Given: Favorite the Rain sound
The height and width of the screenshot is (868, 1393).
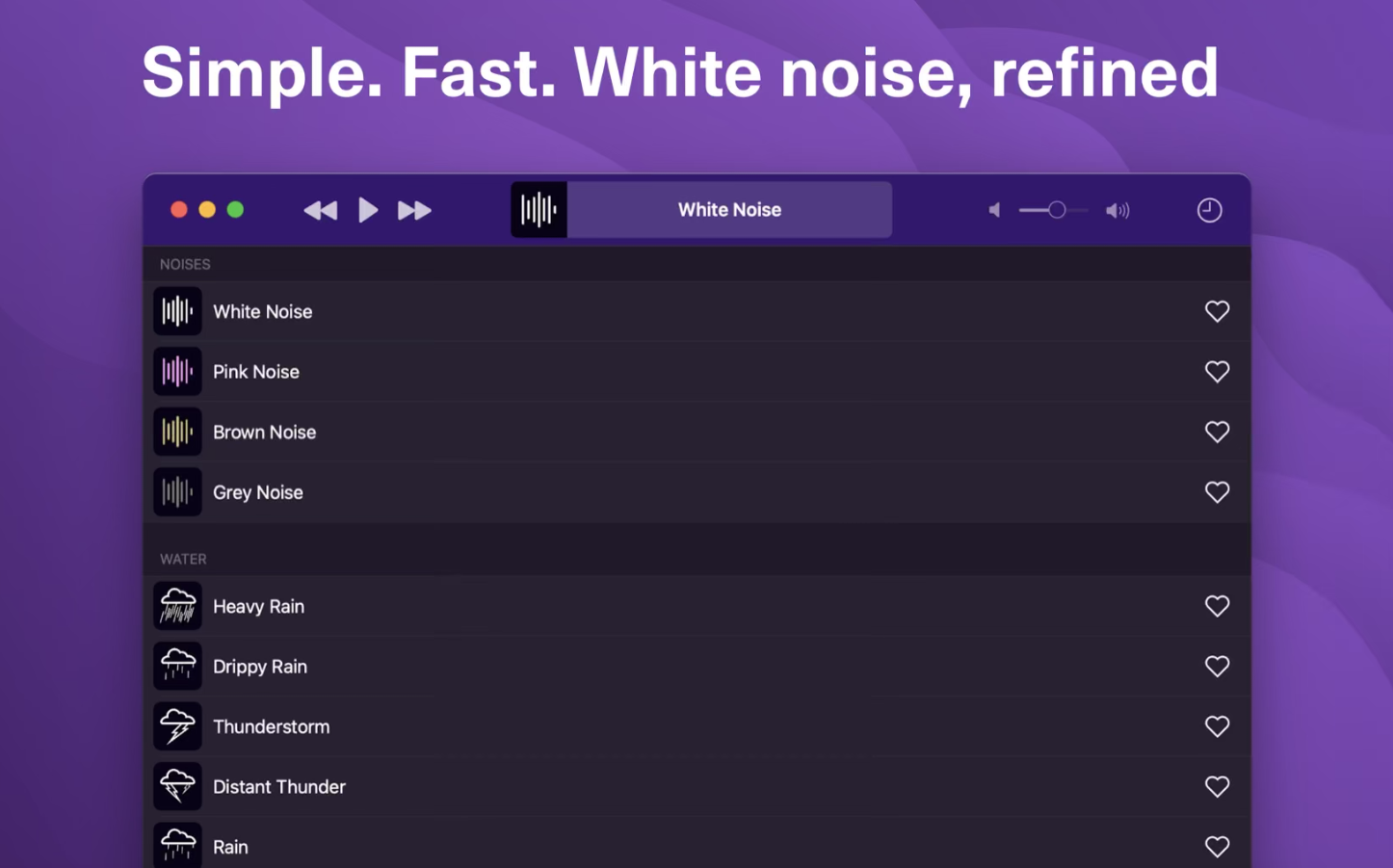Looking at the screenshot, I should coord(1217,846).
